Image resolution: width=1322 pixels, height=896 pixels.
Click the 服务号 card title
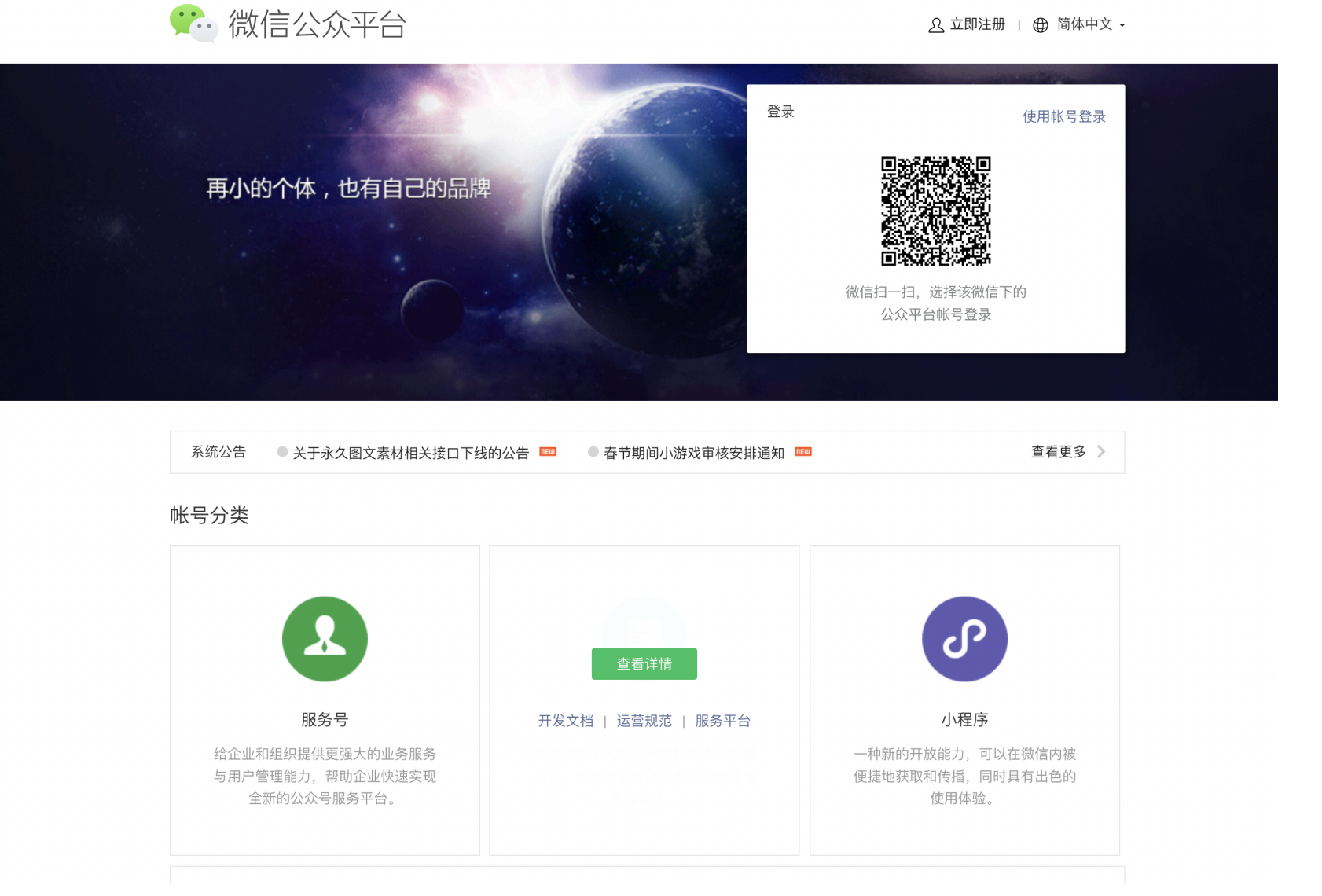[325, 719]
